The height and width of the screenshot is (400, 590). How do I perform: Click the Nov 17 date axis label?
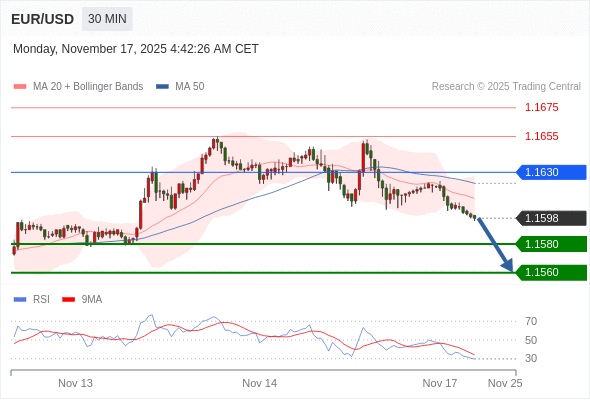pos(440,383)
